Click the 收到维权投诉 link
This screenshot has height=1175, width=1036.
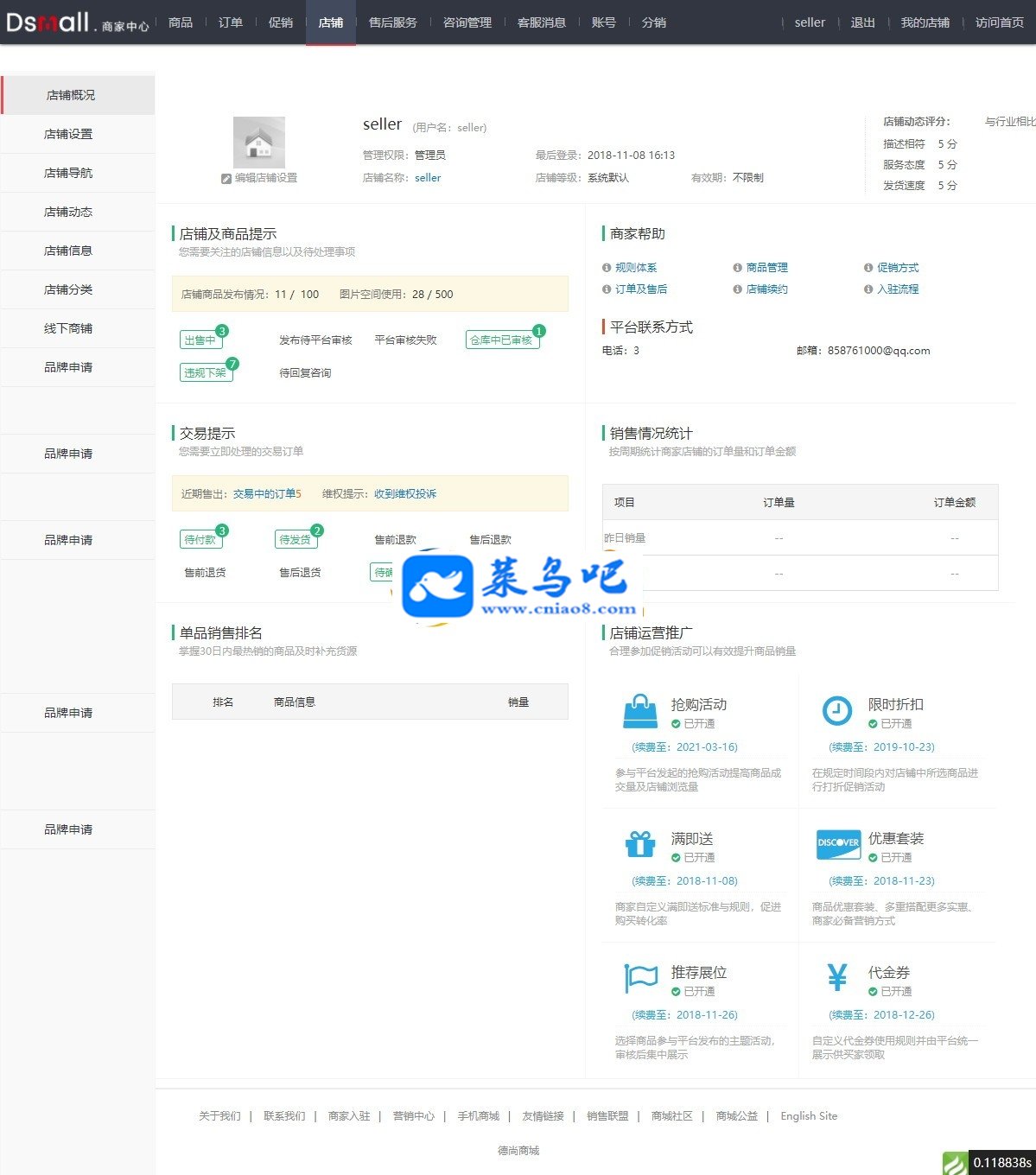pos(405,494)
